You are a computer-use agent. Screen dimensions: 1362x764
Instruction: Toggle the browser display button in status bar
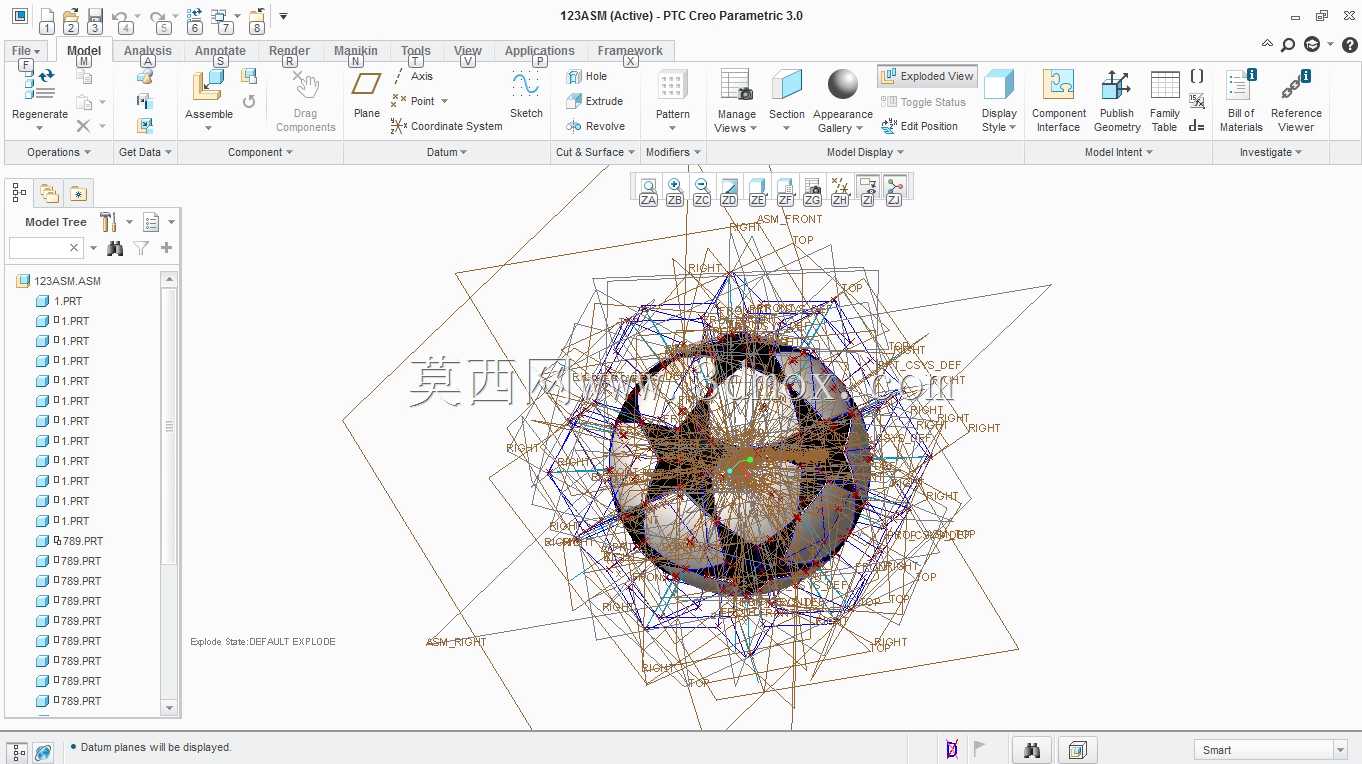tap(43, 751)
